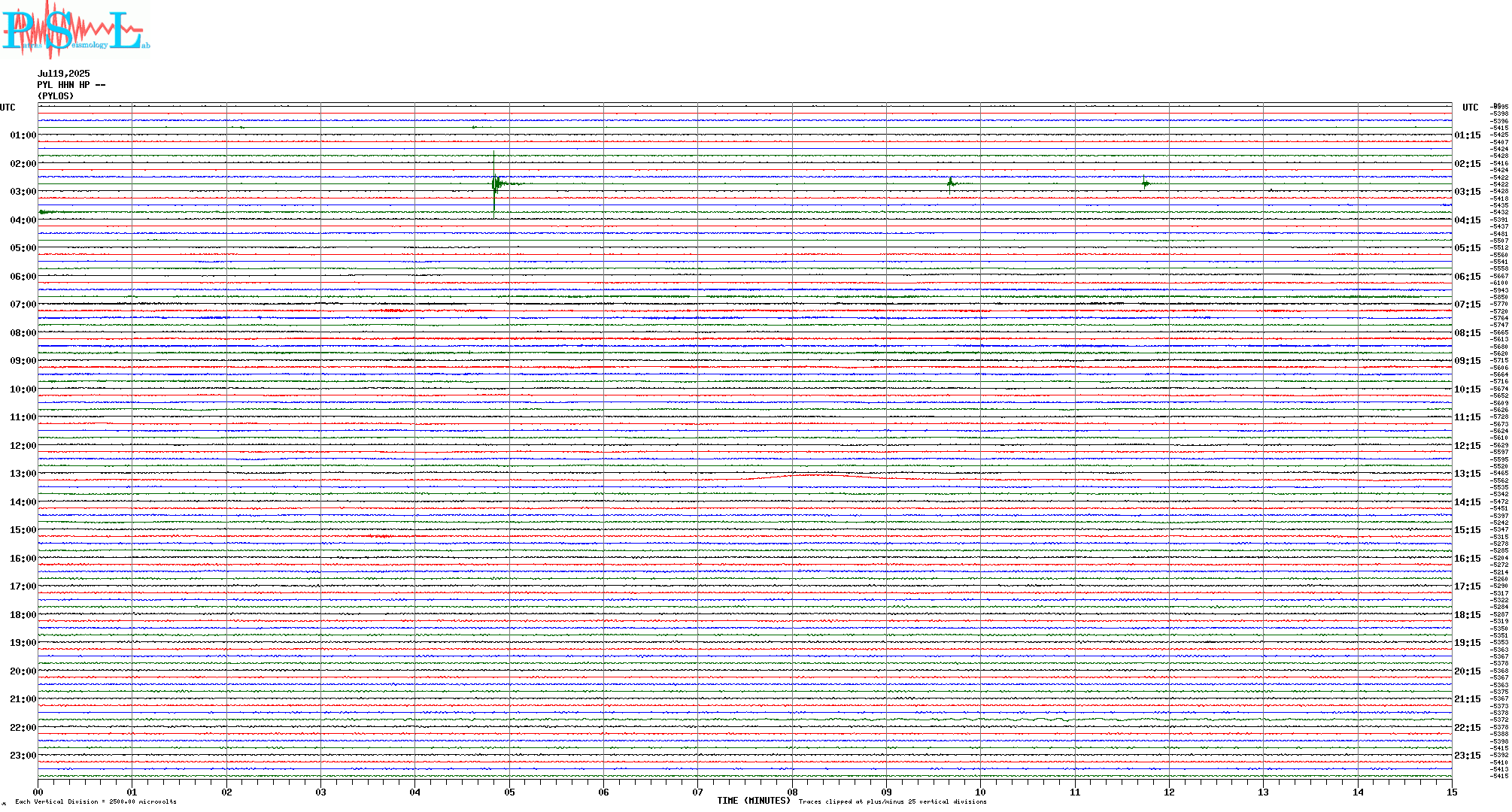Click the small green event near minute 09:40
The height and width of the screenshot is (812, 1512).
point(952,183)
